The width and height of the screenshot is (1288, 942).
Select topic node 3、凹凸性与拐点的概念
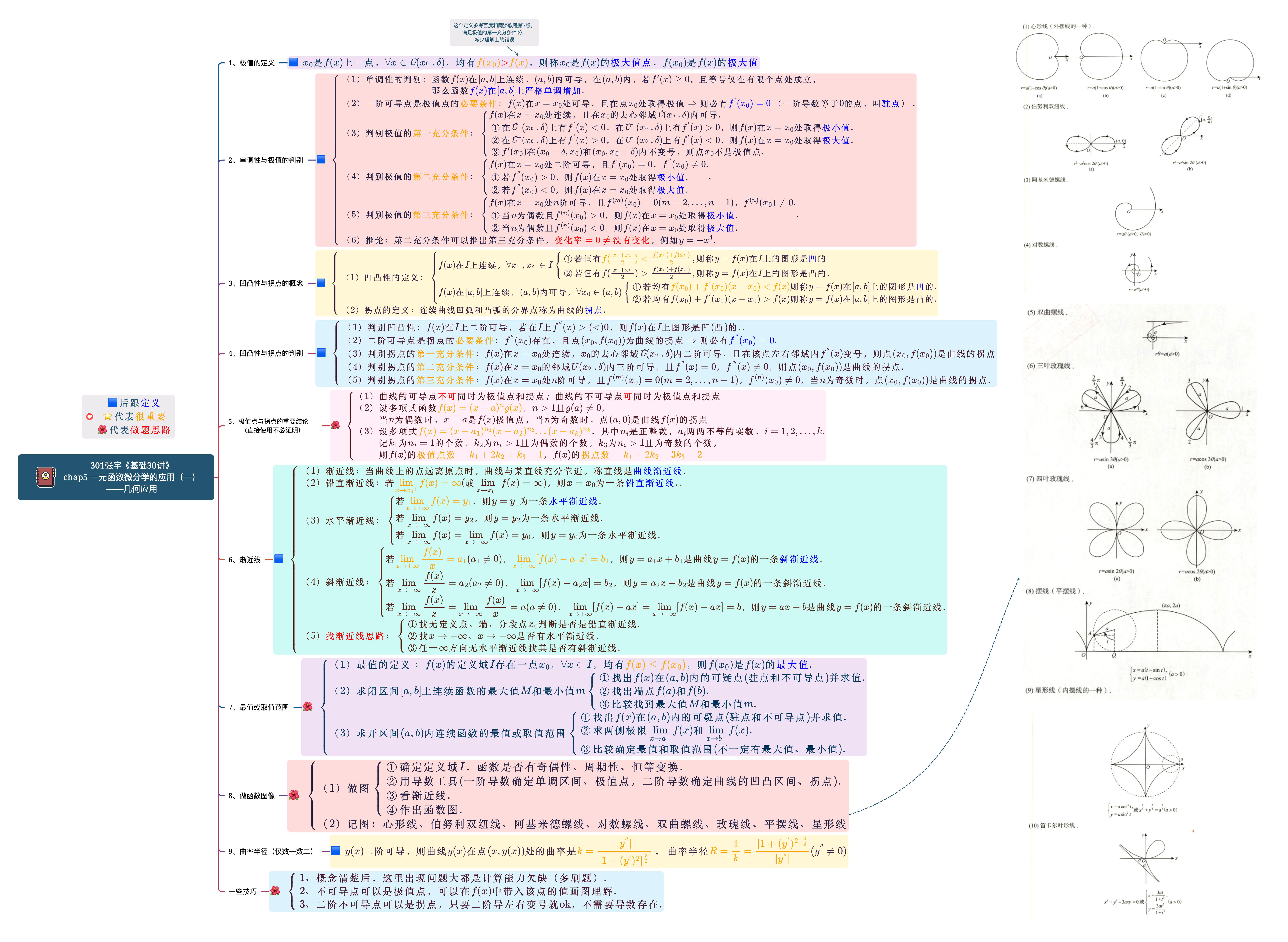(x=266, y=283)
